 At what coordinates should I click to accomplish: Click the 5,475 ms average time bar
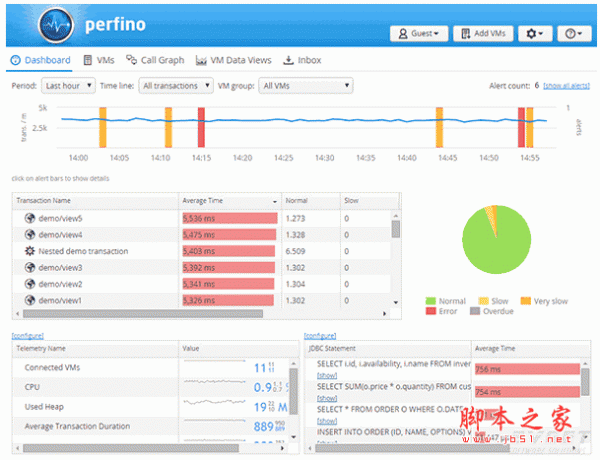point(229,235)
